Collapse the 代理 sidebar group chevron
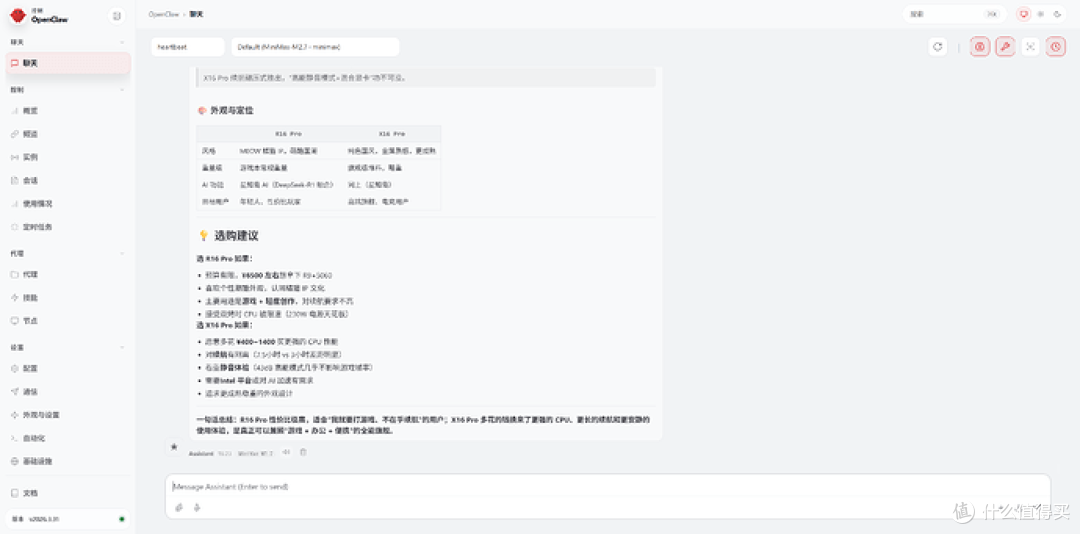 coord(123,254)
